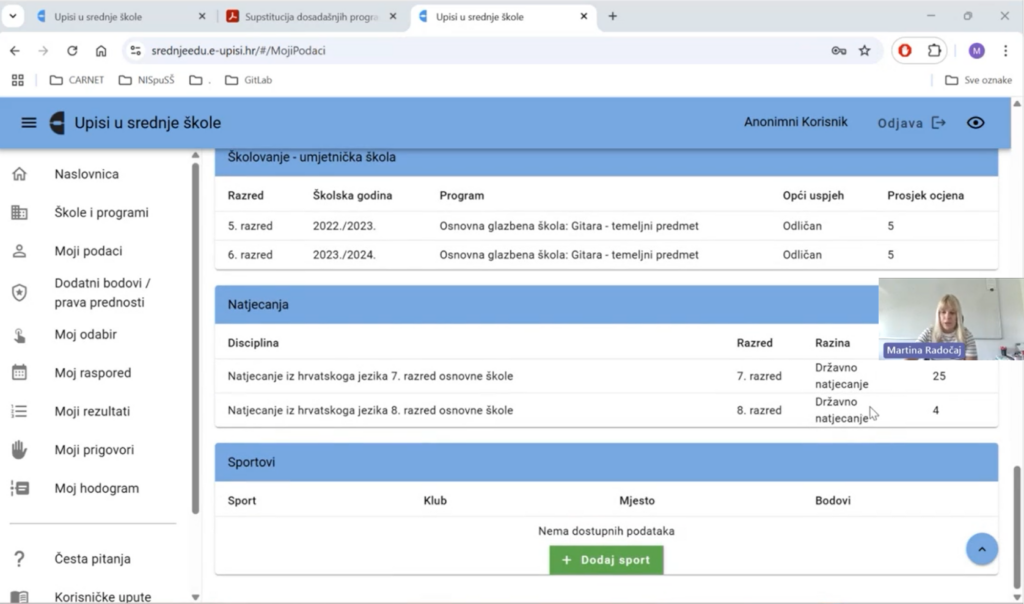The width and height of the screenshot is (1024, 604).
Task: Toggle the eye accessibility icon in header
Action: [x=975, y=123]
